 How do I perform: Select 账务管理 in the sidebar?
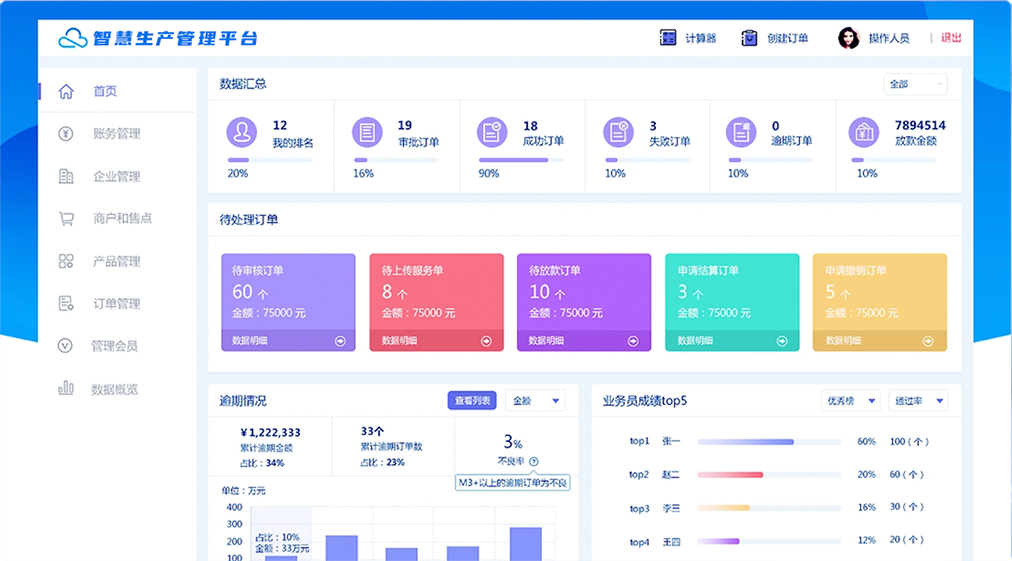point(116,134)
